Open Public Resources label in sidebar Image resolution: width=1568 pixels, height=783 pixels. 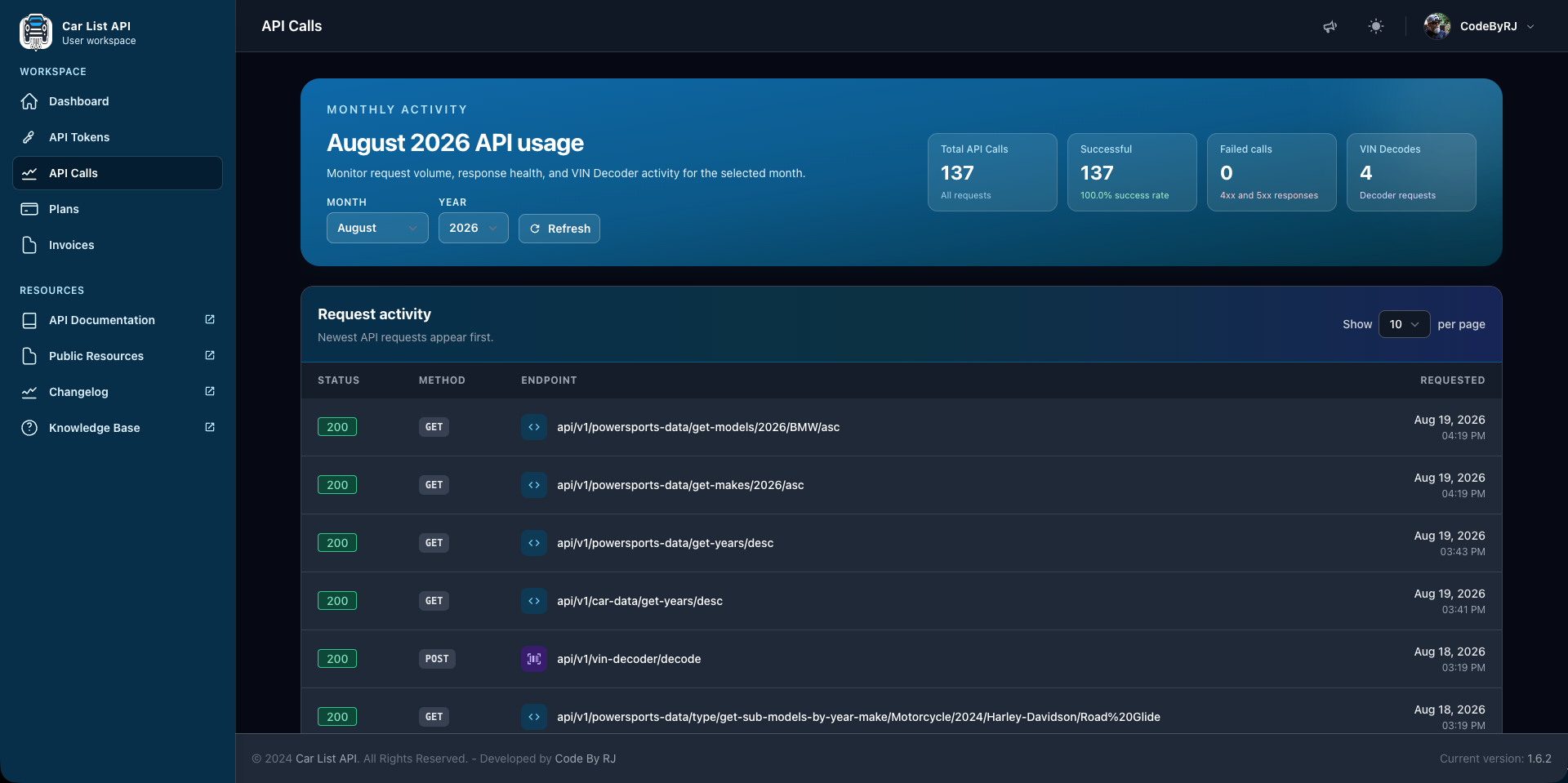click(96, 356)
